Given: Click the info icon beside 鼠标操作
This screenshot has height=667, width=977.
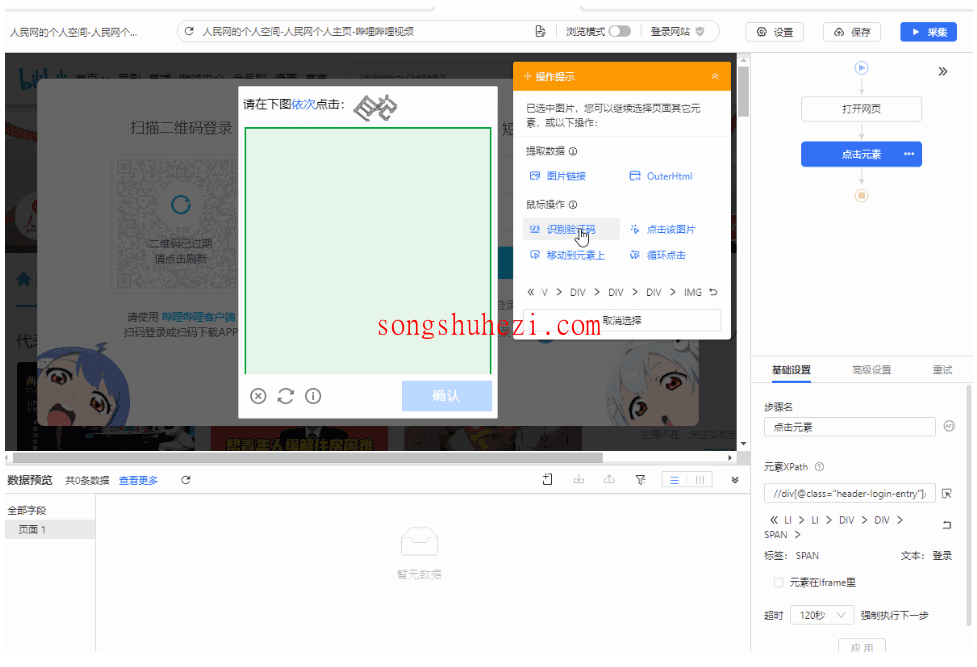Looking at the screenshot, I should tap(573, 204).
